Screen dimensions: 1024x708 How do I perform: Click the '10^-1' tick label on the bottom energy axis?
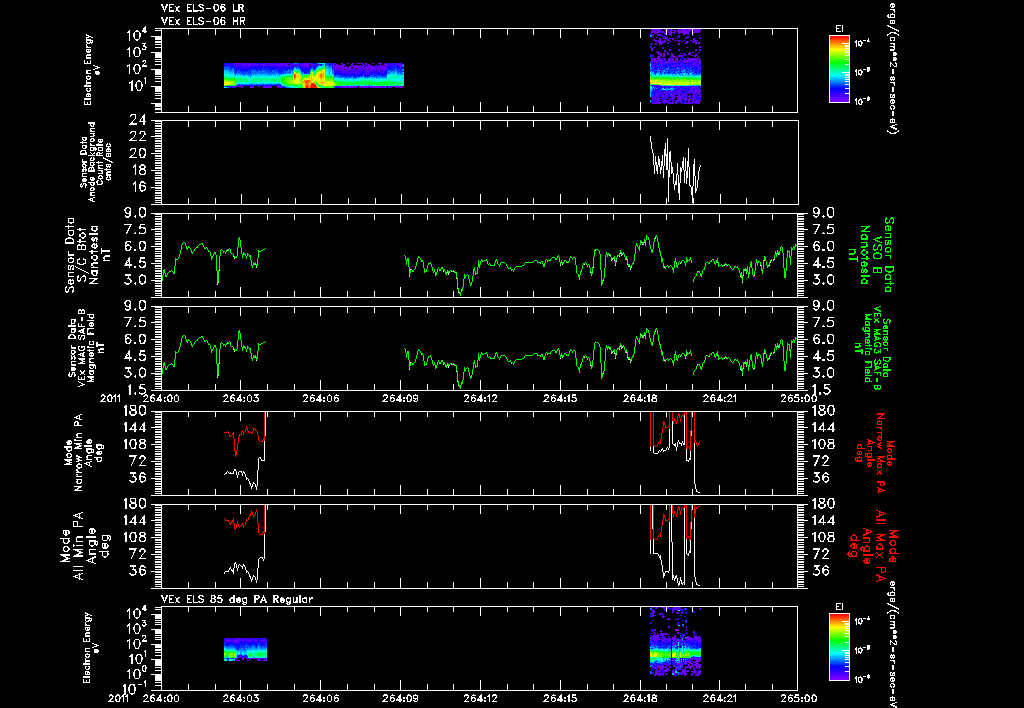pyautogui.click(x=135, y=688)
